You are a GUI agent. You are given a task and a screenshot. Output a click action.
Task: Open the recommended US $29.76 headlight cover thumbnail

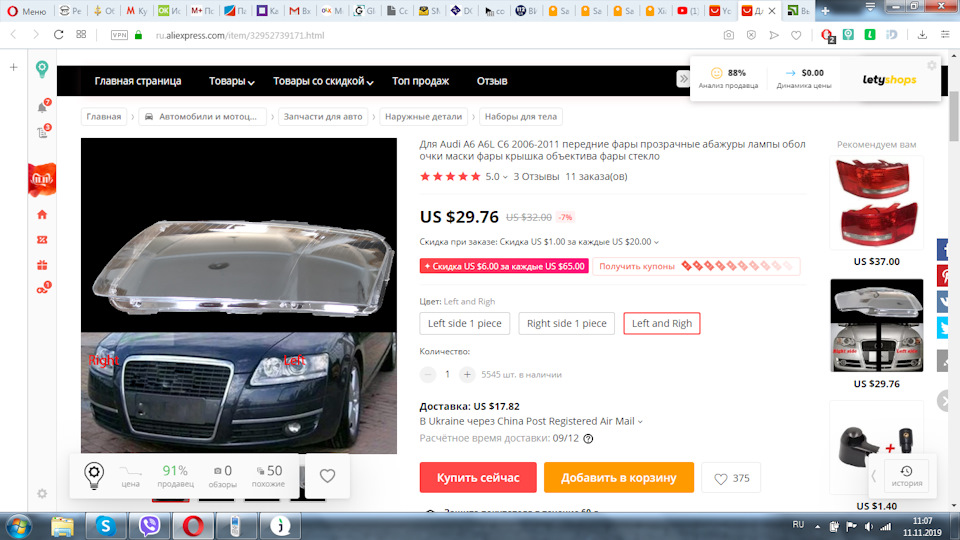[877, 325]
